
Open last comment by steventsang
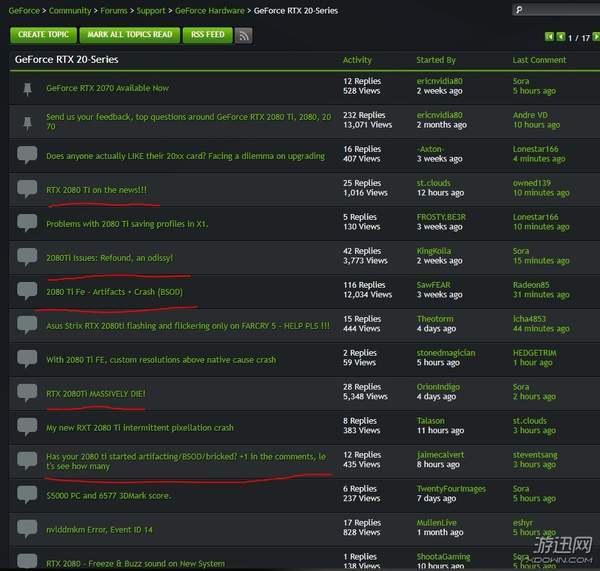pyautogui.click(x=535, y=455)
